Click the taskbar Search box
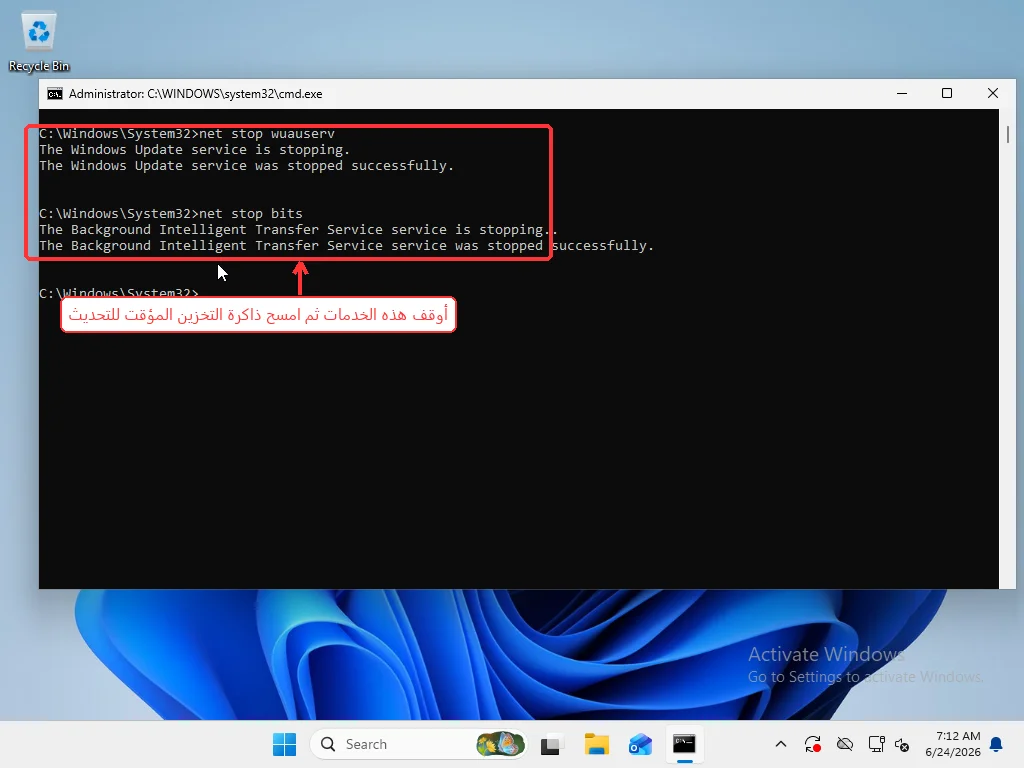This screenshot has height=768, width=1024. tap(419, 744)
